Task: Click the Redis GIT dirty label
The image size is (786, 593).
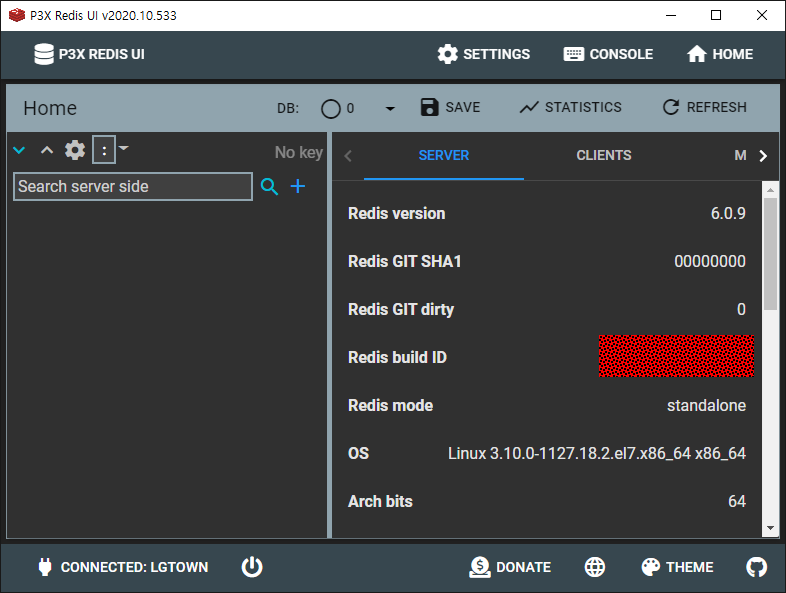Action: (x=401, y=309)
